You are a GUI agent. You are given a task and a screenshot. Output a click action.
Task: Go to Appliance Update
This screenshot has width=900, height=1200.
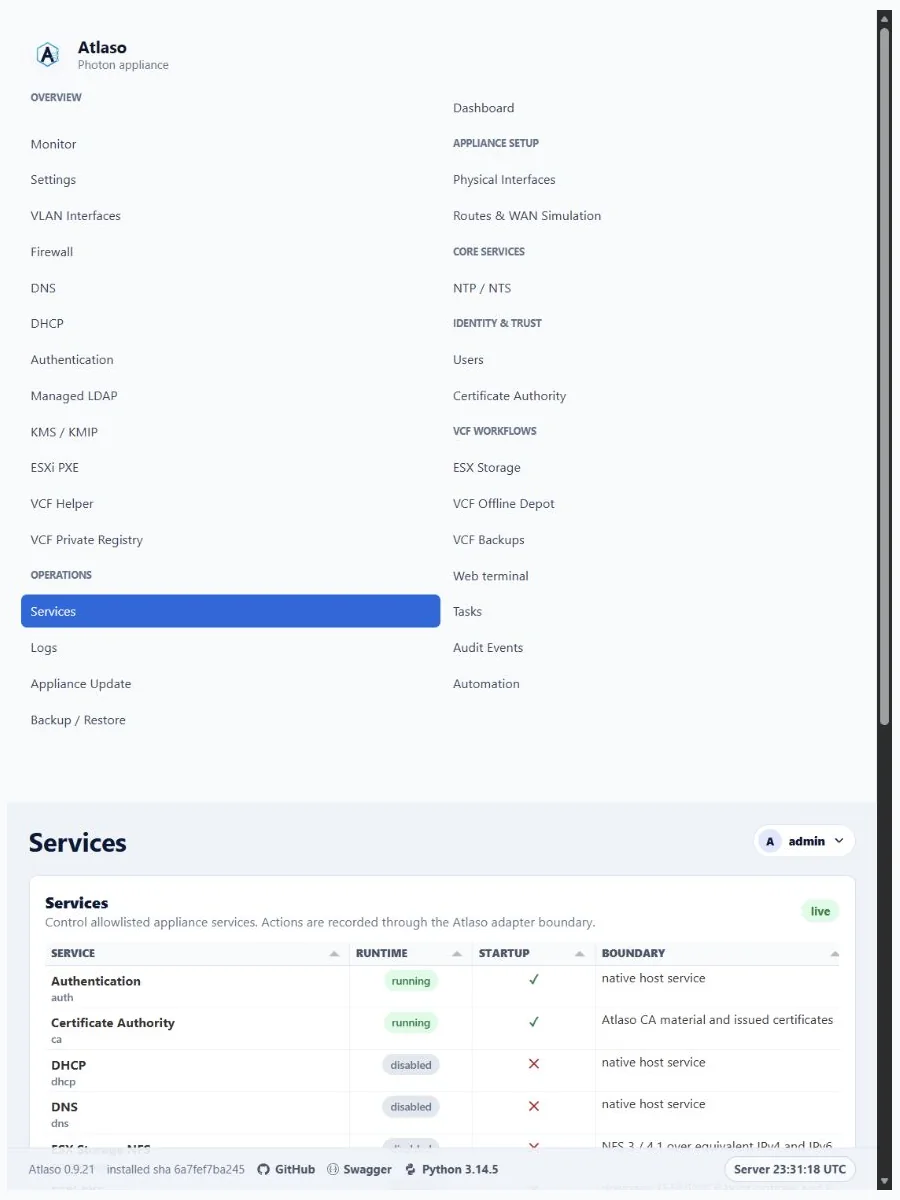81,684
